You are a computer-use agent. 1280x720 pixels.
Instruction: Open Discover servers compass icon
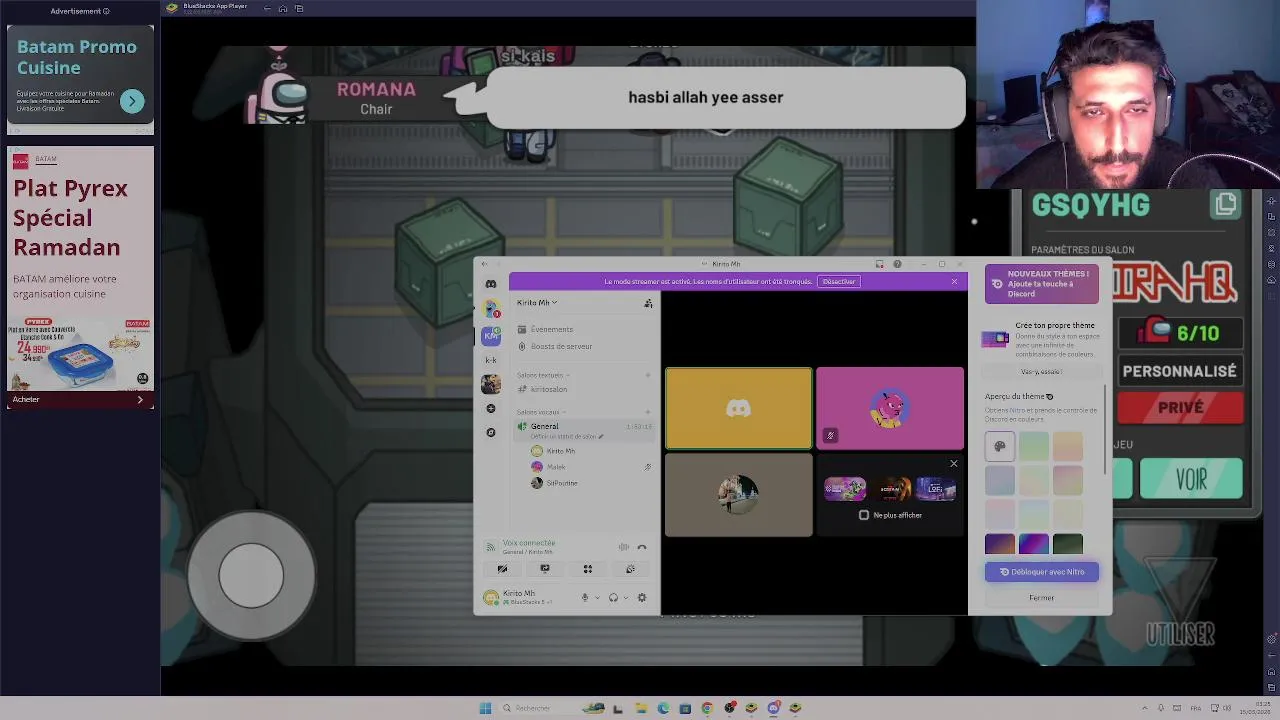pos(491,432)
